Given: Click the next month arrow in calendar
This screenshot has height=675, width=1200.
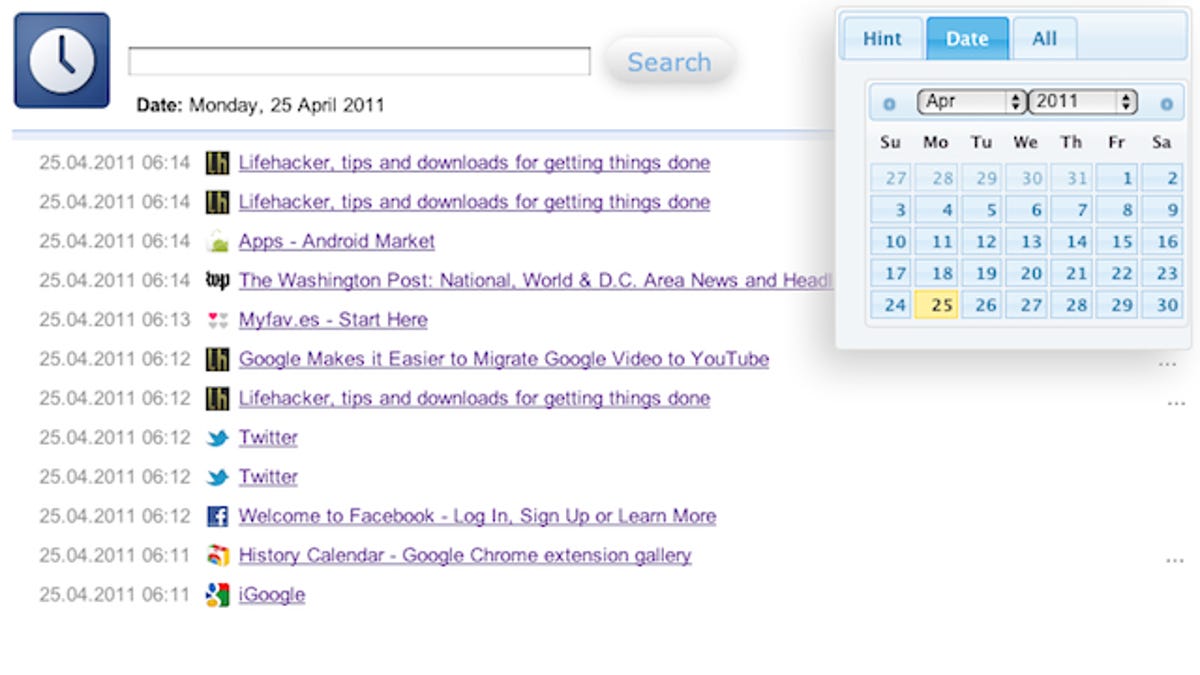Looking at the screenshot, I should (1166, 103).
